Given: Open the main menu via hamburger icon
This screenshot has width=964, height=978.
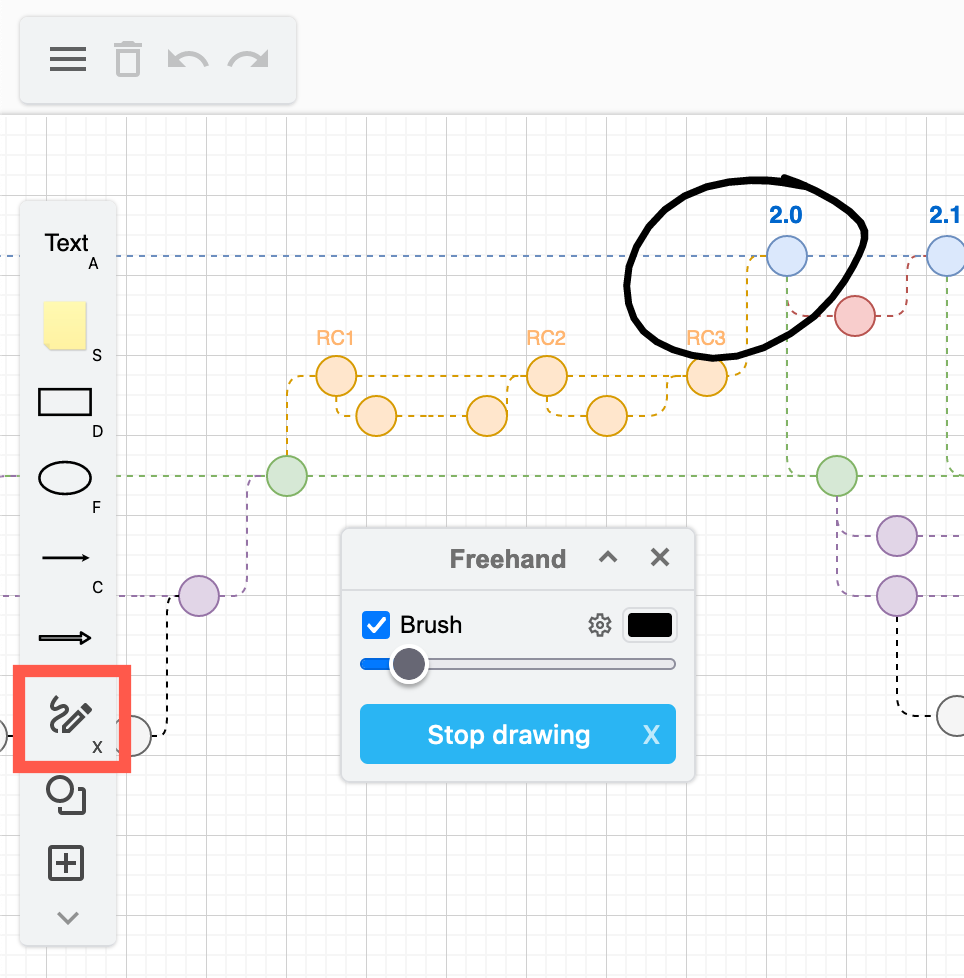Looking at the screenshot, I should pos(67,59).
